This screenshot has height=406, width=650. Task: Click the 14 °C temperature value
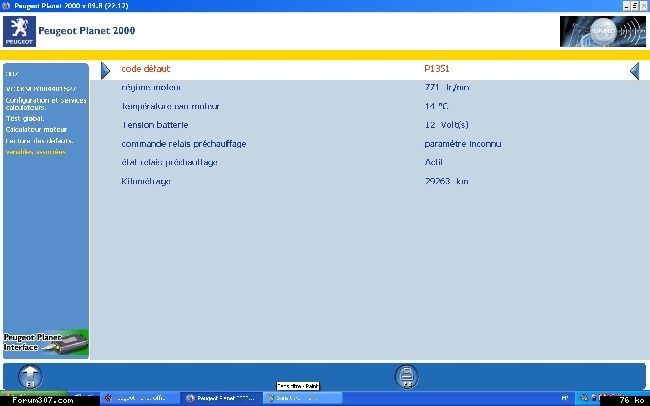(x=437, y=107)
